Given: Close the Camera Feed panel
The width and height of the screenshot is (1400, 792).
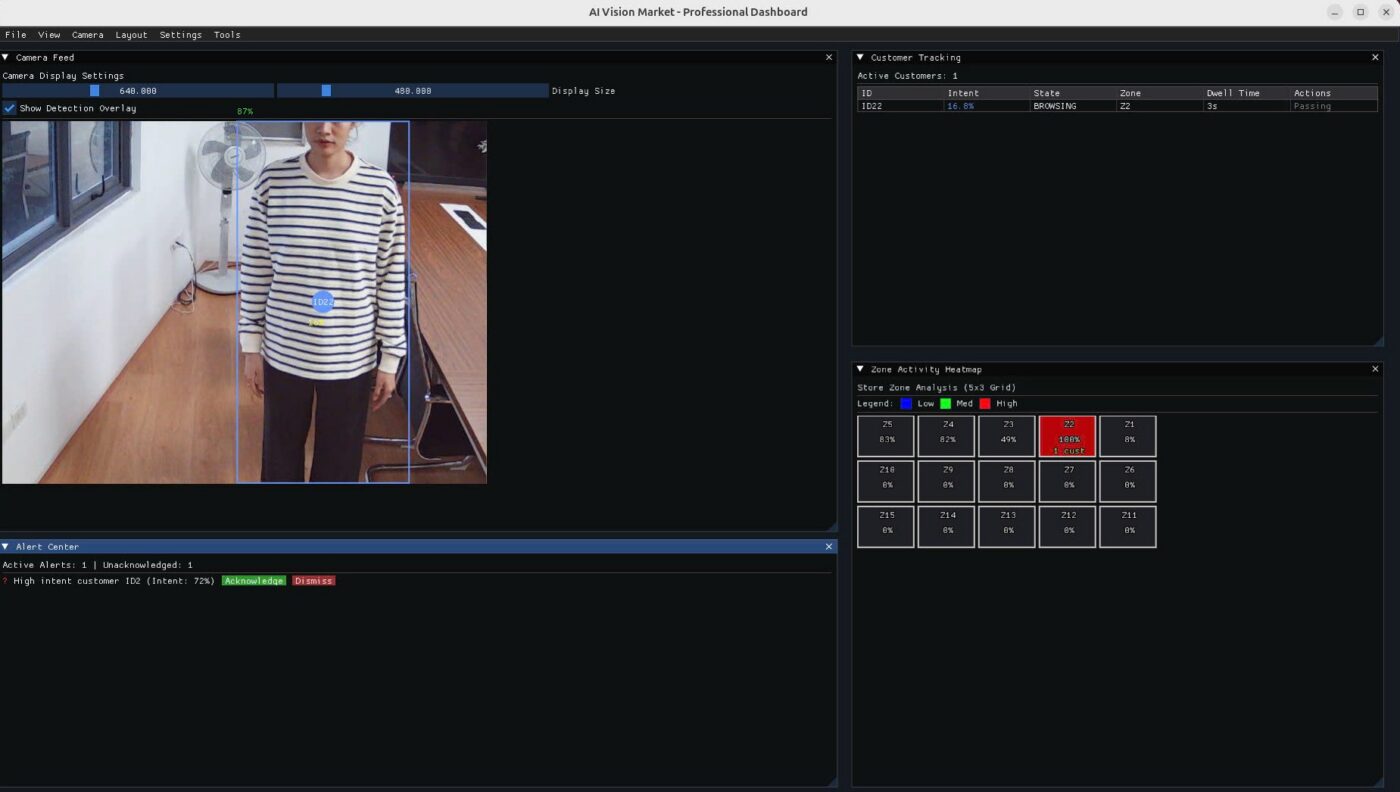Looking at the screenshot, I should pos(828,57).
